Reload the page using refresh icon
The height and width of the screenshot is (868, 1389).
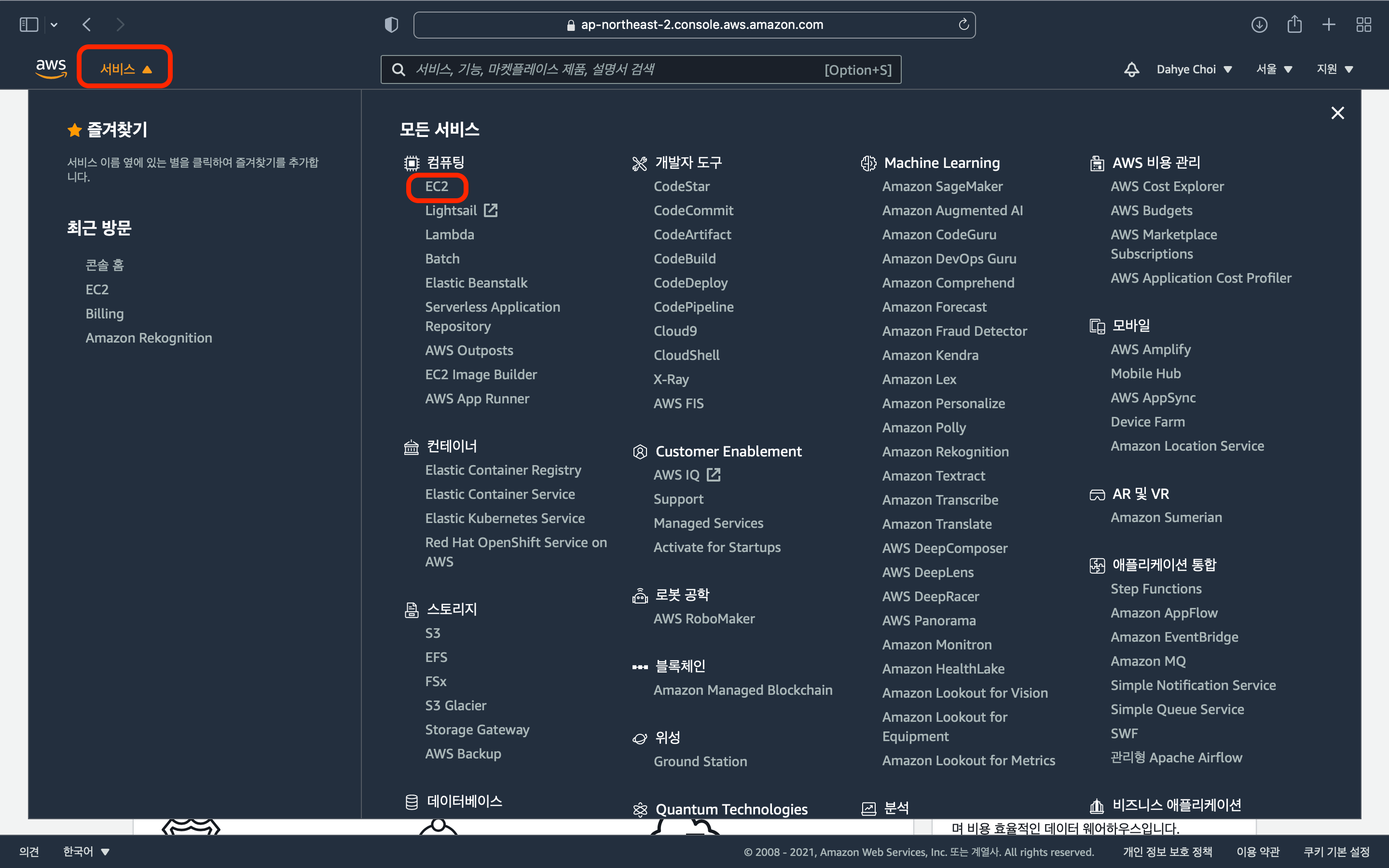(963, 25)
